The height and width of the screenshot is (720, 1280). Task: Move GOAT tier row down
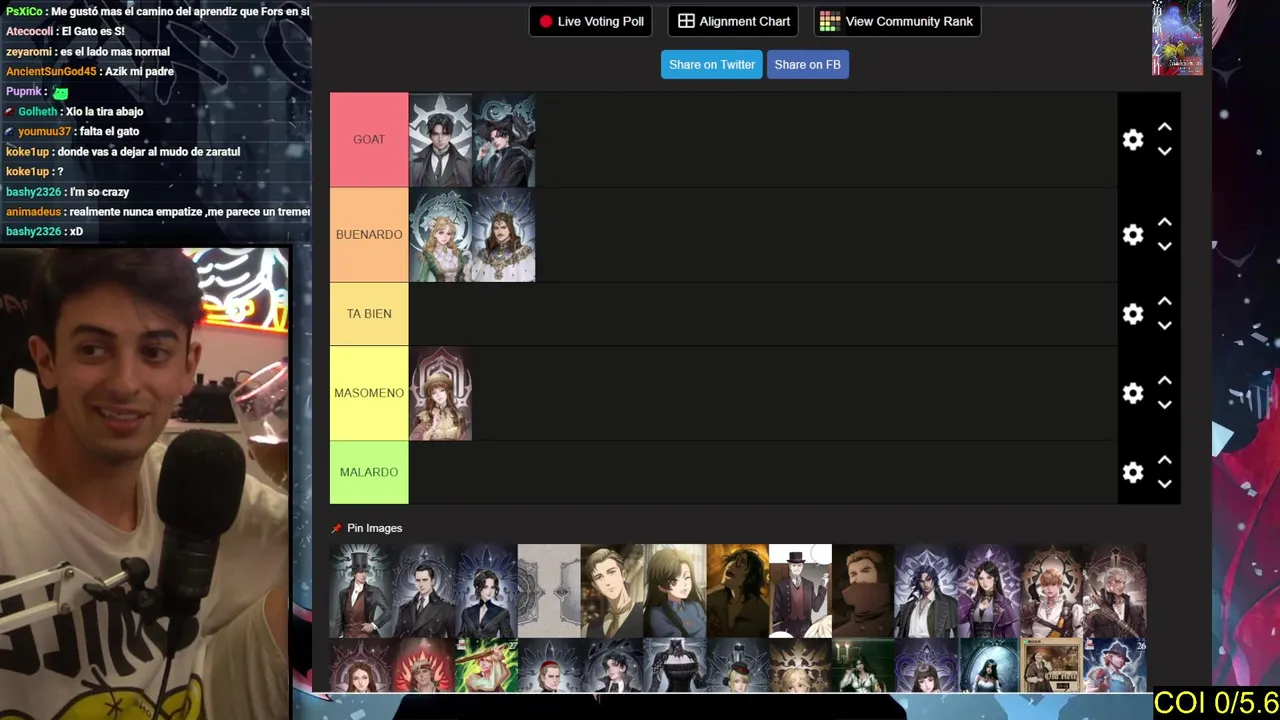1164,152
